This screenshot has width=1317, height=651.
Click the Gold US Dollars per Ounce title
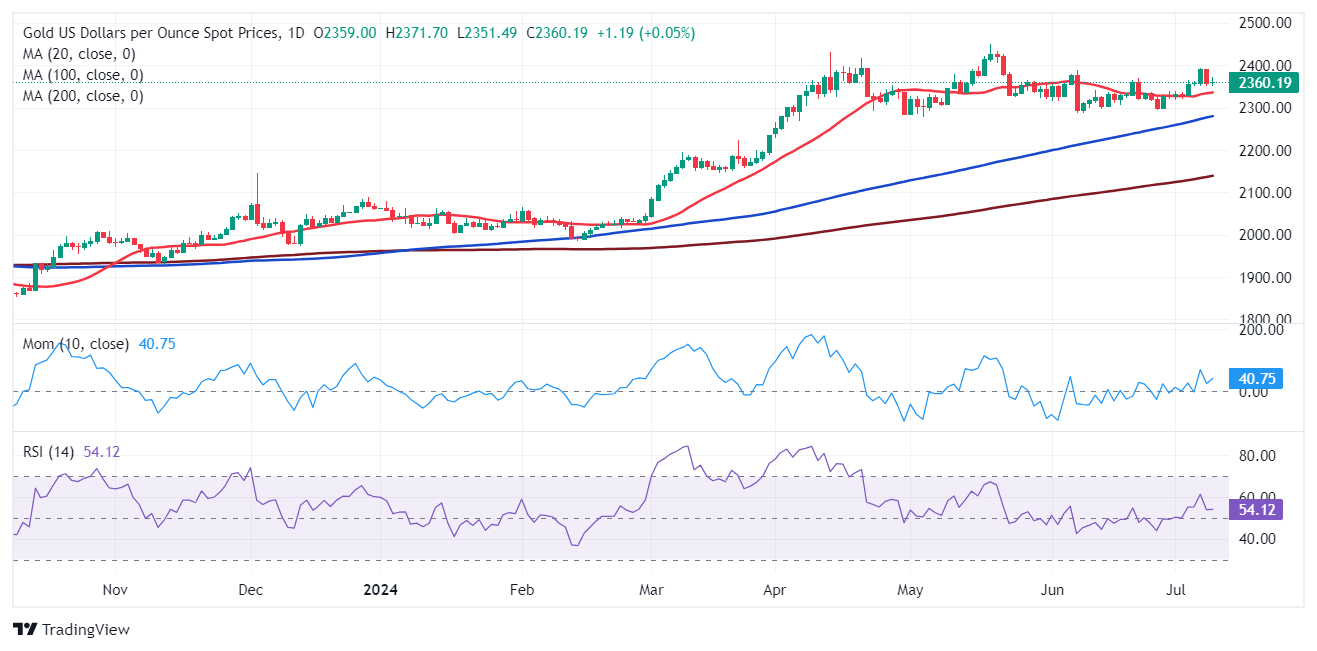148,33
